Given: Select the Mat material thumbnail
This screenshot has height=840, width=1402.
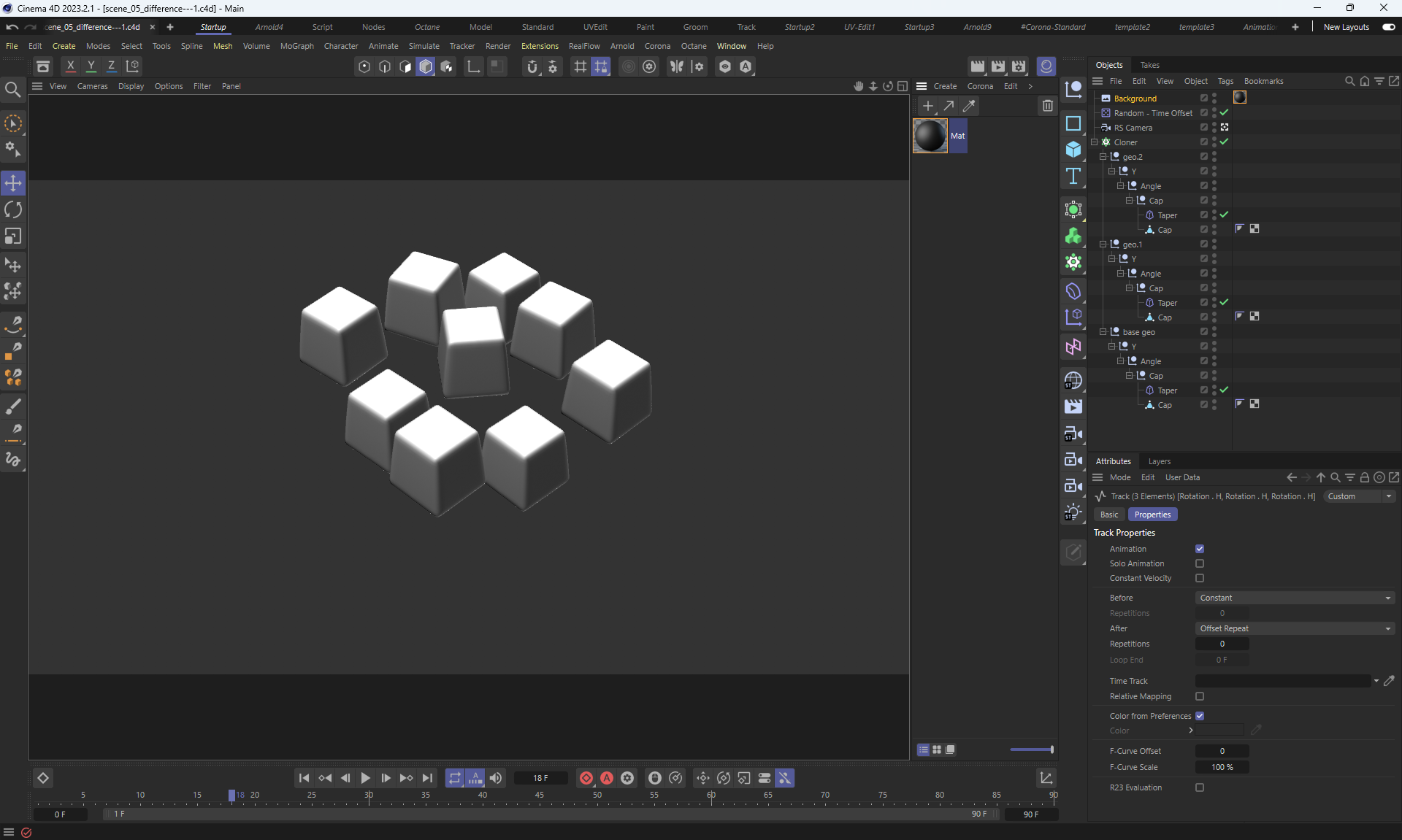Looking at the screenshot, I should point(930,136).
